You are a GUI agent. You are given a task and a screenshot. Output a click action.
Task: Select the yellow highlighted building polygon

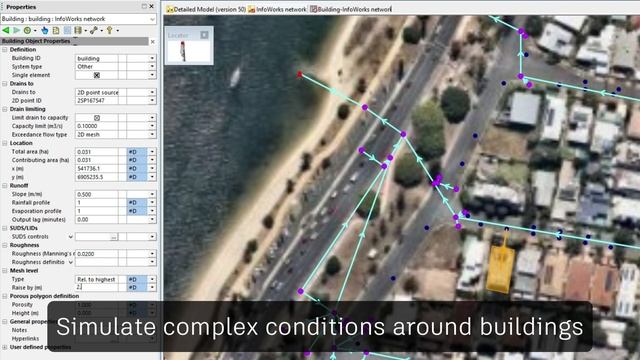500,269
